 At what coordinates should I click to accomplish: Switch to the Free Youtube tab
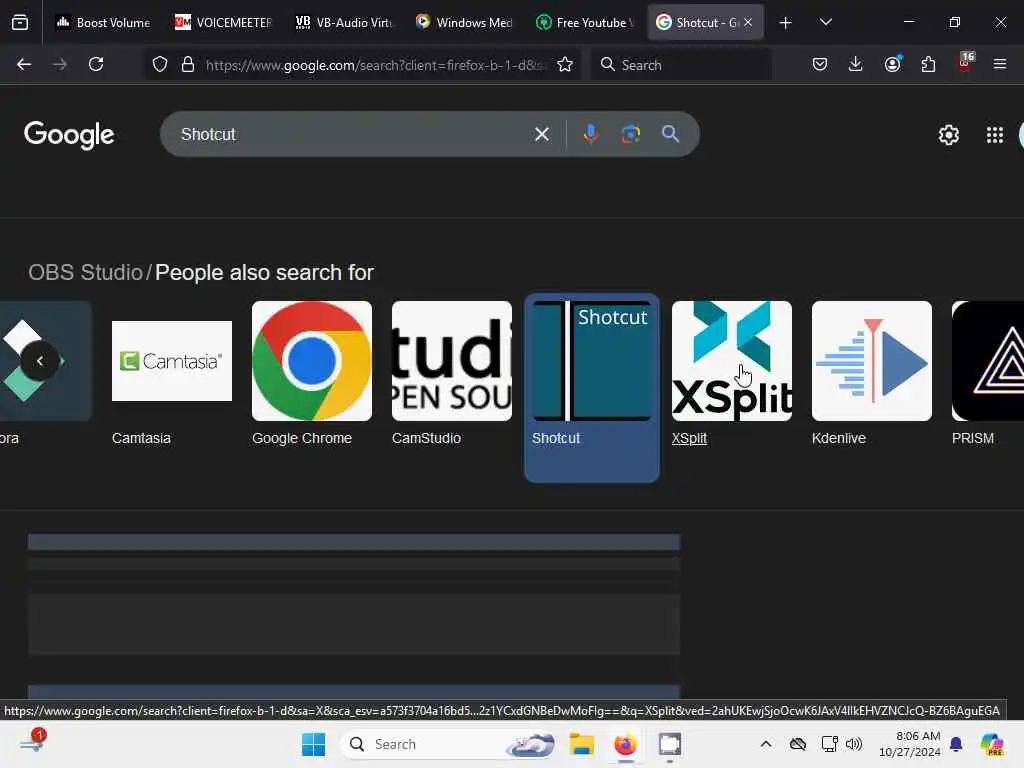pyautogui.click(x=584, y=22)
